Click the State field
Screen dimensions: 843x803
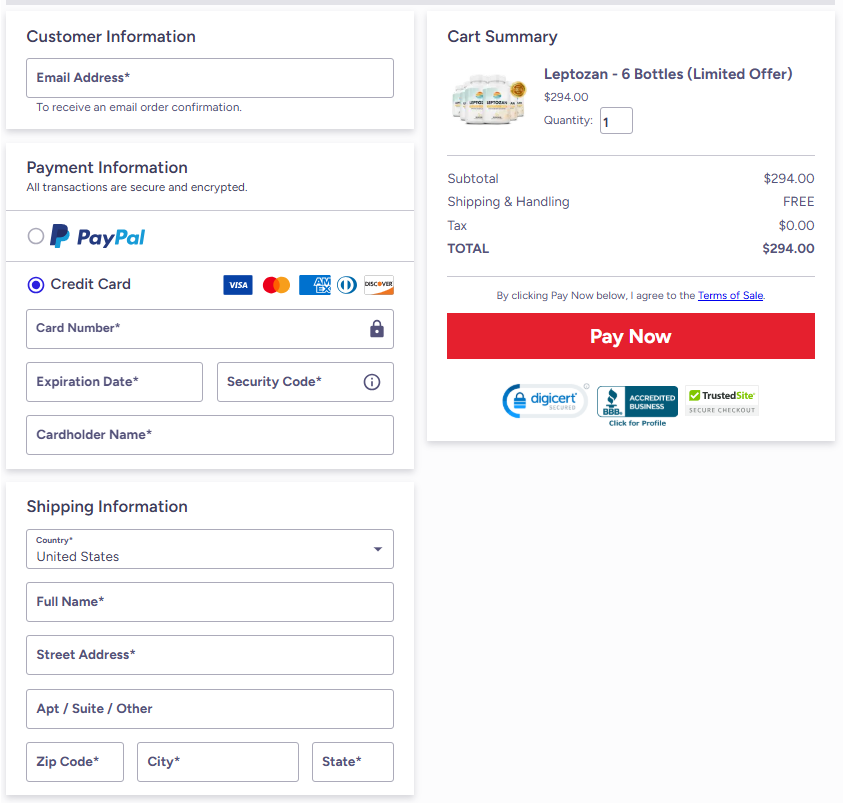(352, 762)
